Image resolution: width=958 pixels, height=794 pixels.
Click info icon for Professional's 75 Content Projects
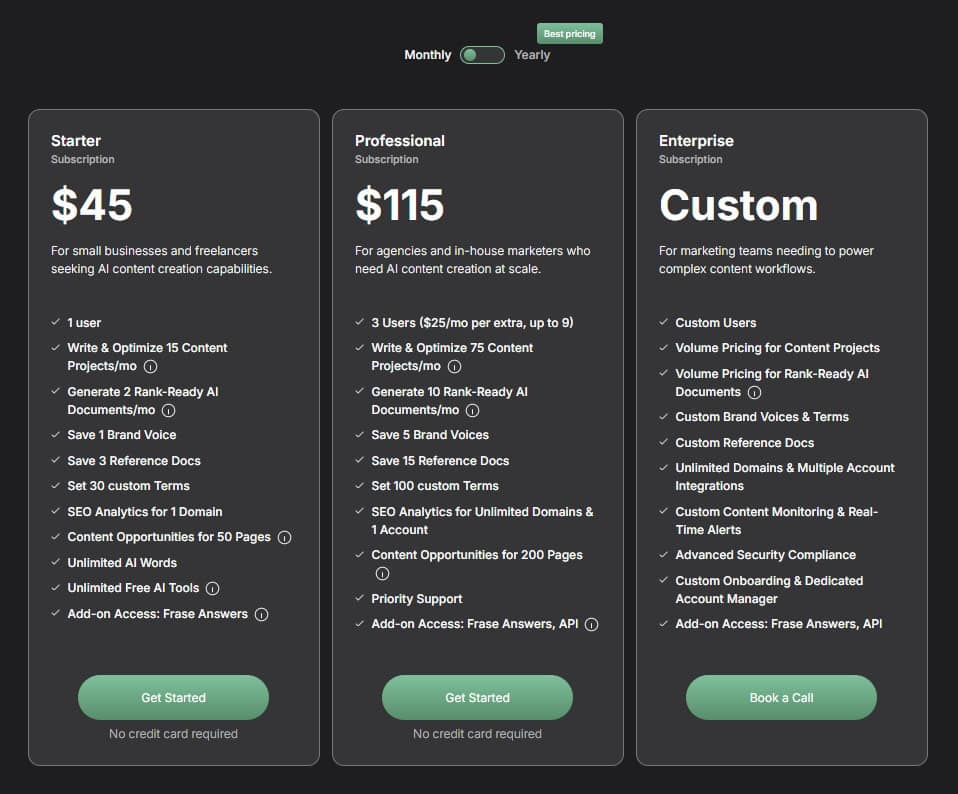click(455, 366)
